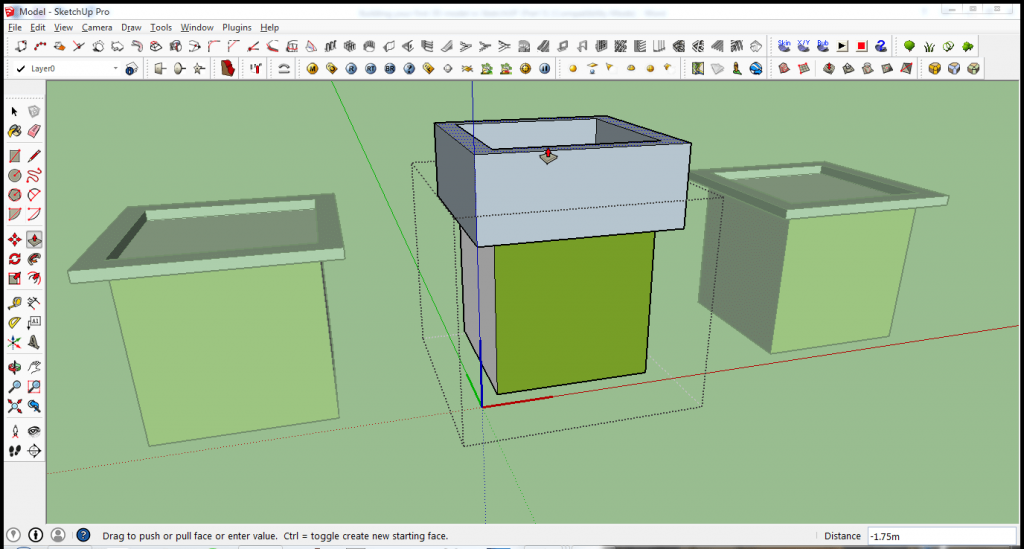Select the Tape Measure tool
Screen dimensions: 1024x549
click(14, 303)
